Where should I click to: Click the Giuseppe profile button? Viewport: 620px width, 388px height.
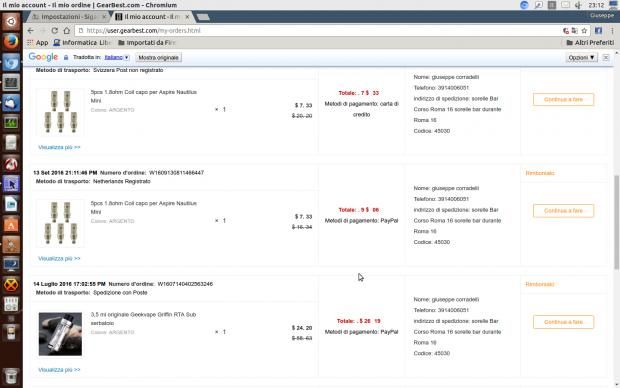coord(602,15)
